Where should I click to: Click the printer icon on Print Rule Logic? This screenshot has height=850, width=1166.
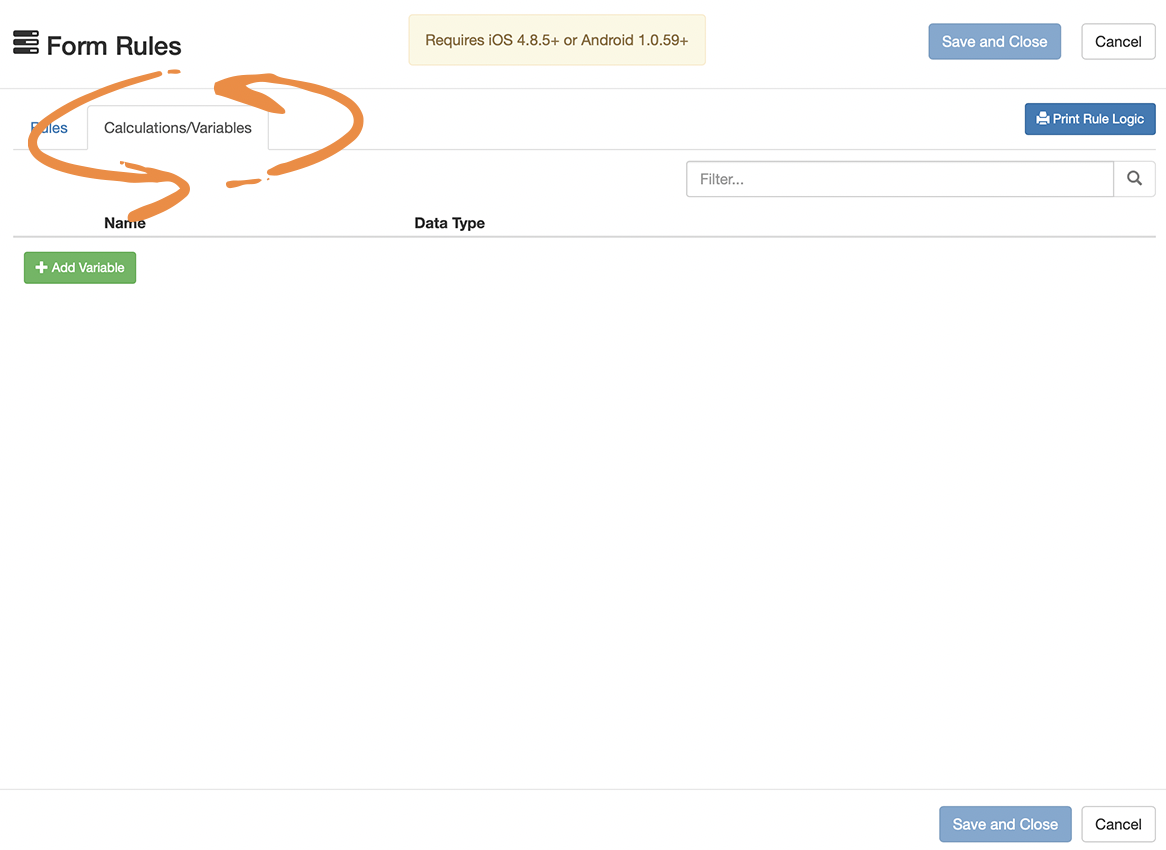[1043, 118]
